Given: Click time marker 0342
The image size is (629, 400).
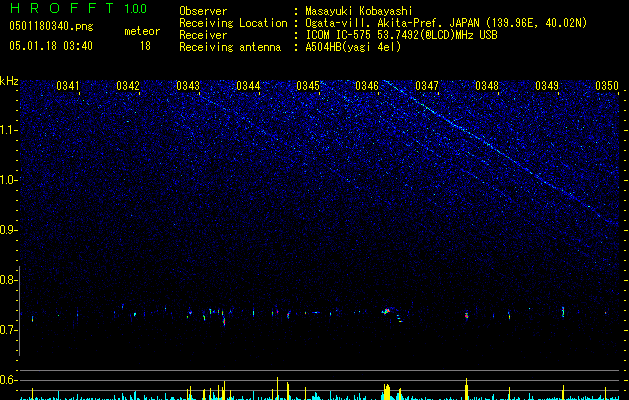Looking at the screenshot, I should pyautogui.click(x=128, y=85).
